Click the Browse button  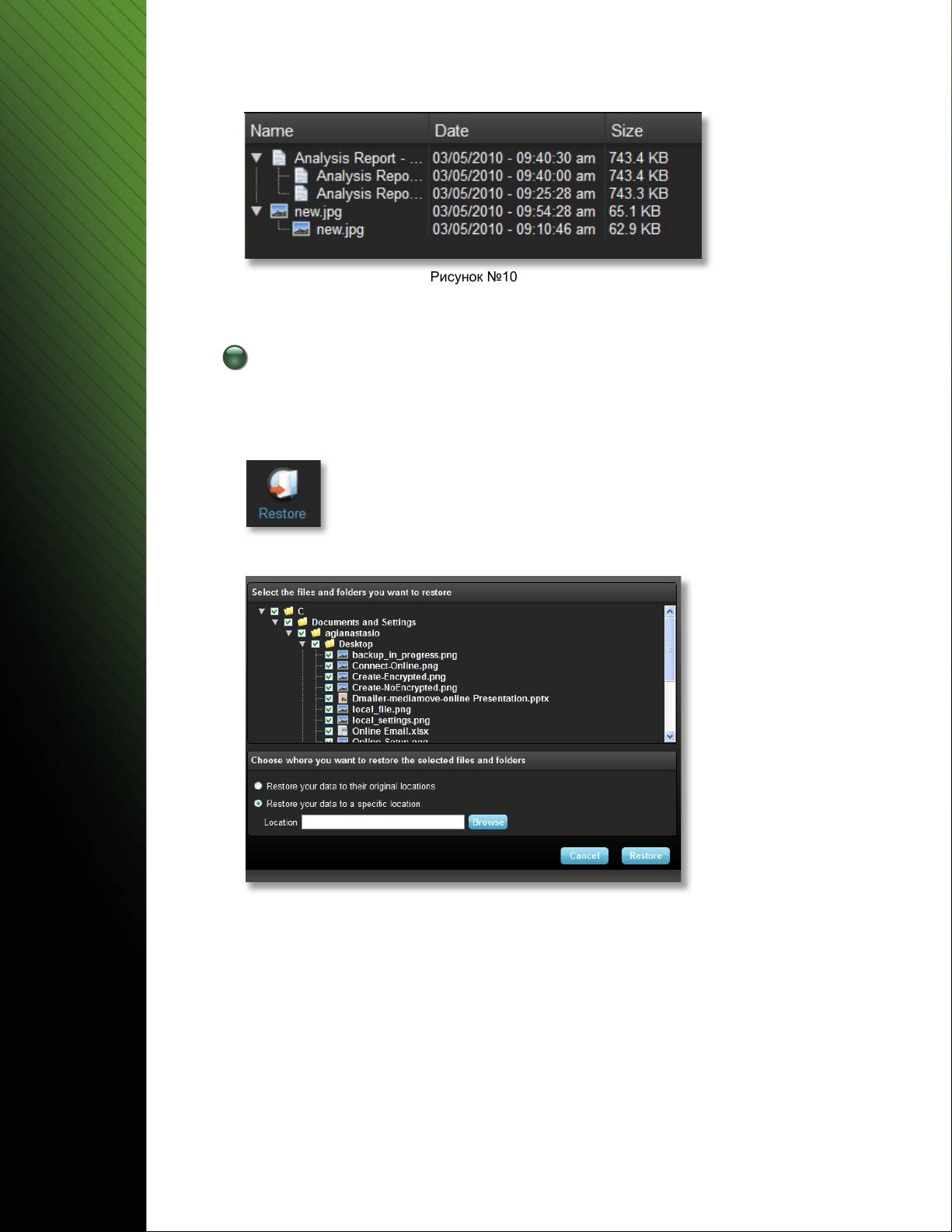(x=487, y=822)
